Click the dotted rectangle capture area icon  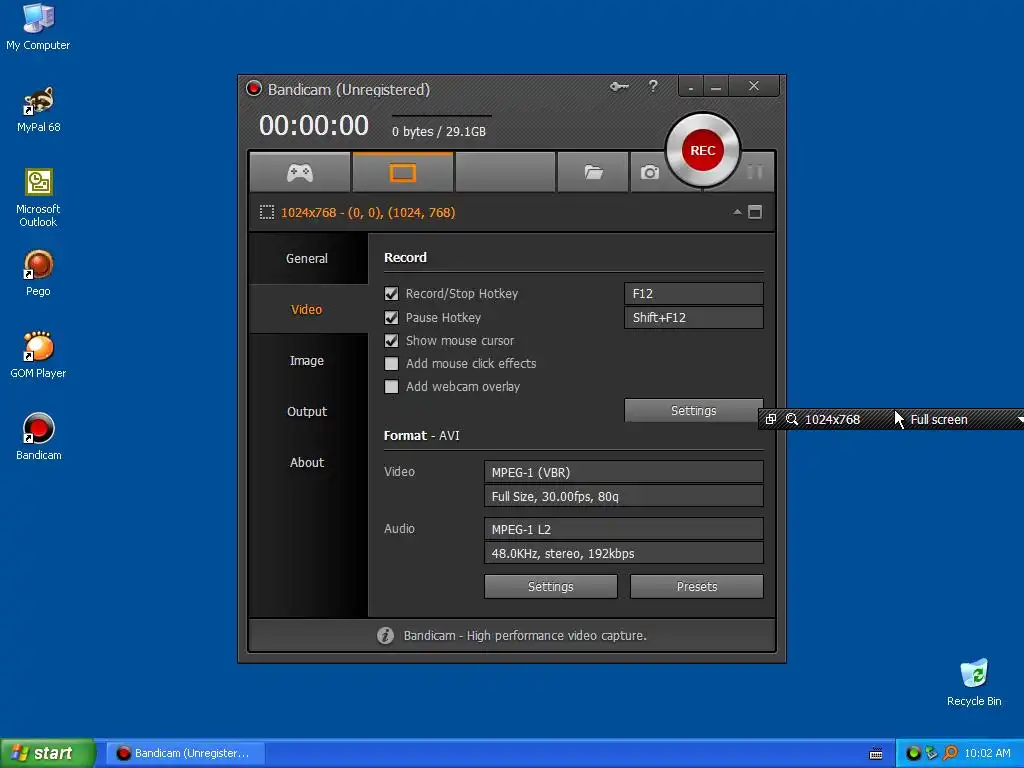click(266, 212)
